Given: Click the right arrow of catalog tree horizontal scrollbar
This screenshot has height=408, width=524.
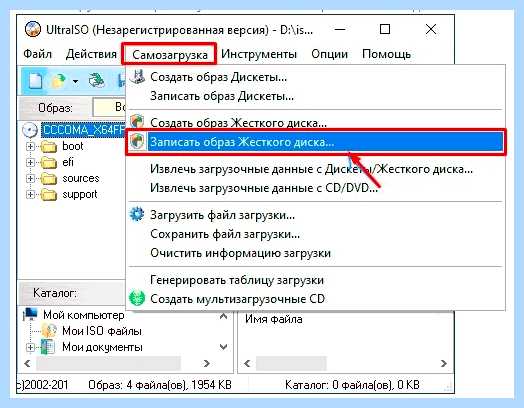Looking at the screenshot, I should [x=207, y=363].
